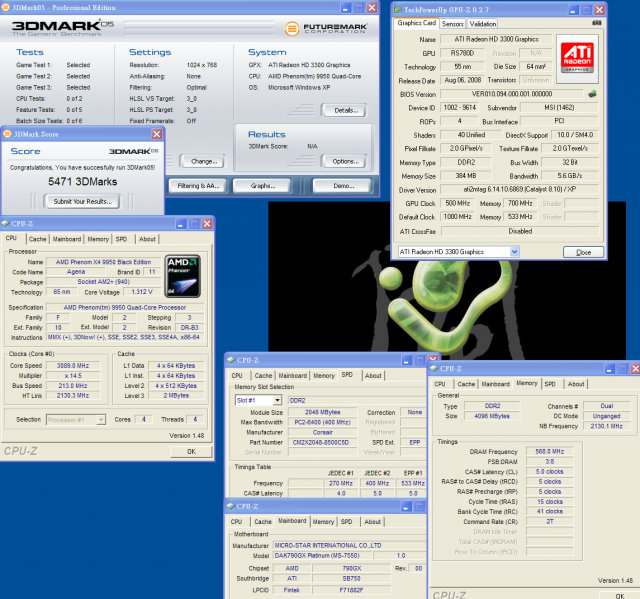The height and width of the screenshot is (599, 640).
Task: Click the DRAM Frequency value 568.0 MHz
Action: (x=549, y=451)
